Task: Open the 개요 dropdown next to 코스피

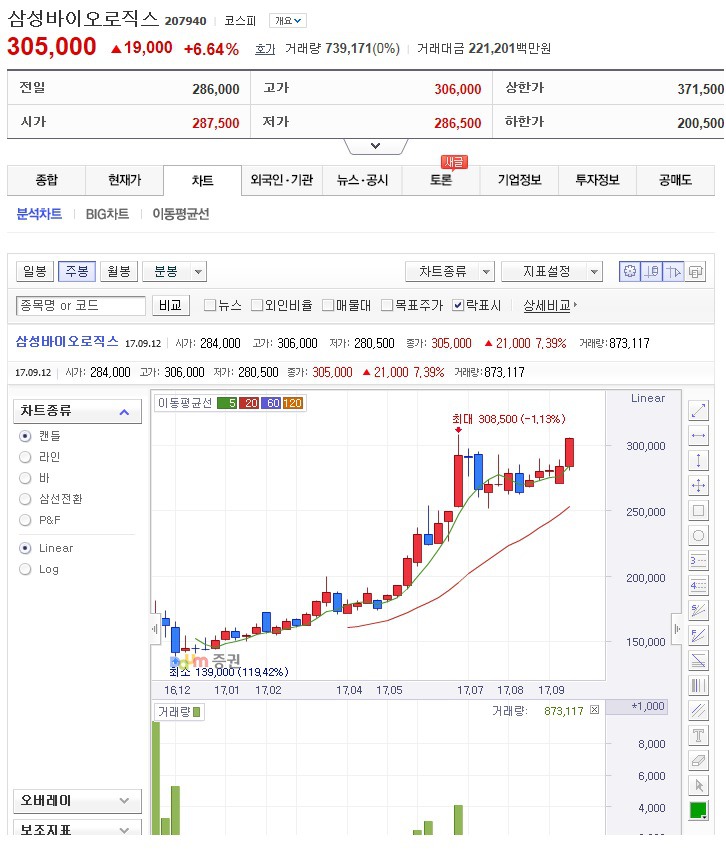Action: click(288, 21)
